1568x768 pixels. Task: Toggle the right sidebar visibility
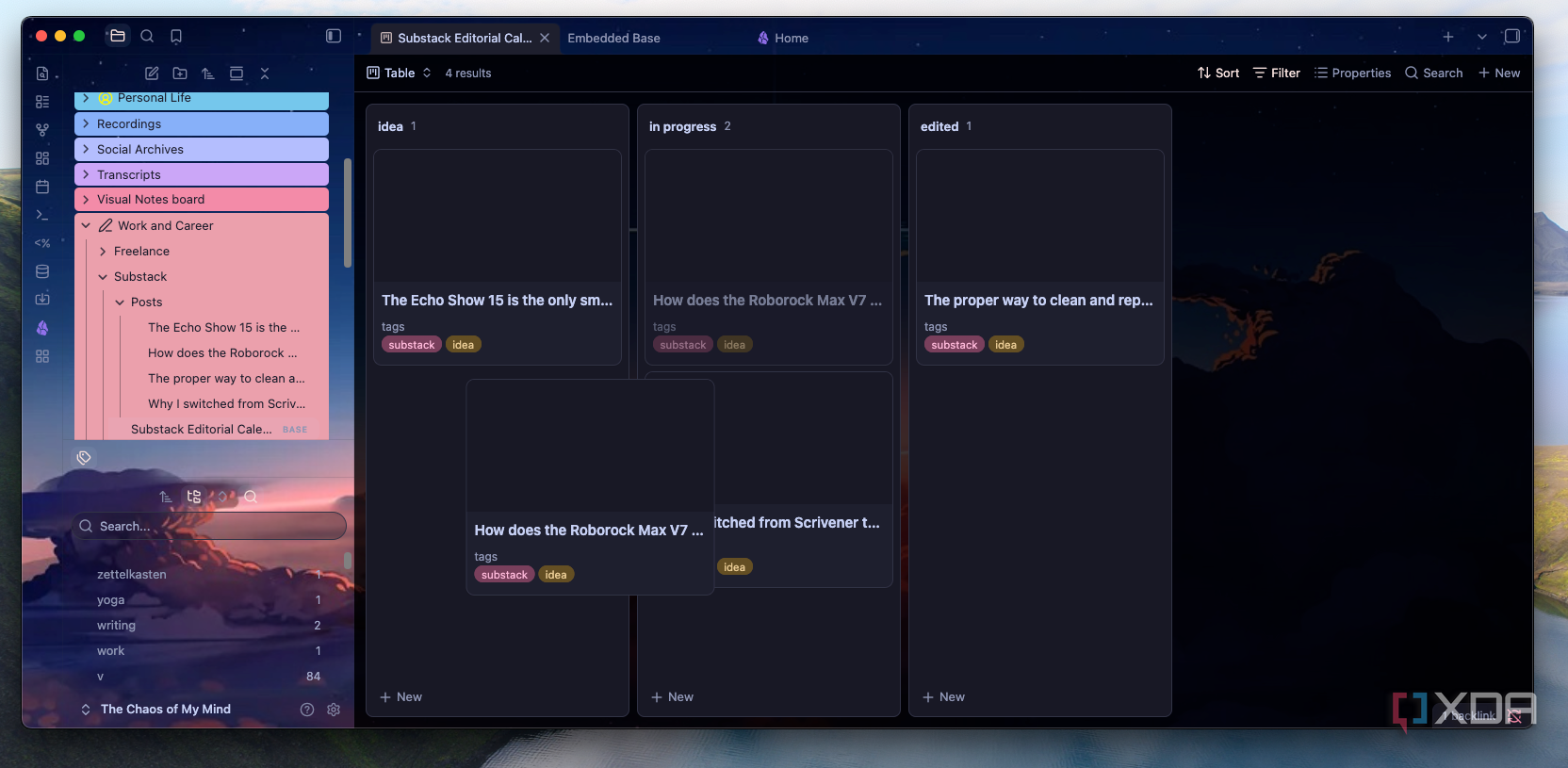click(x=1512, y=36)
